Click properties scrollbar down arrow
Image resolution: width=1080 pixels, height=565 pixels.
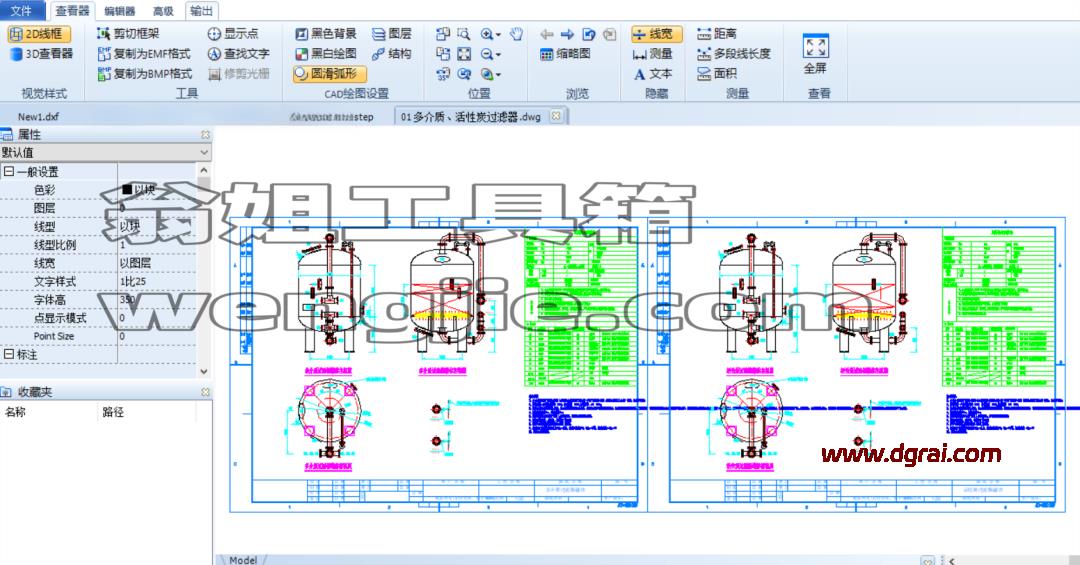[204, 371]
